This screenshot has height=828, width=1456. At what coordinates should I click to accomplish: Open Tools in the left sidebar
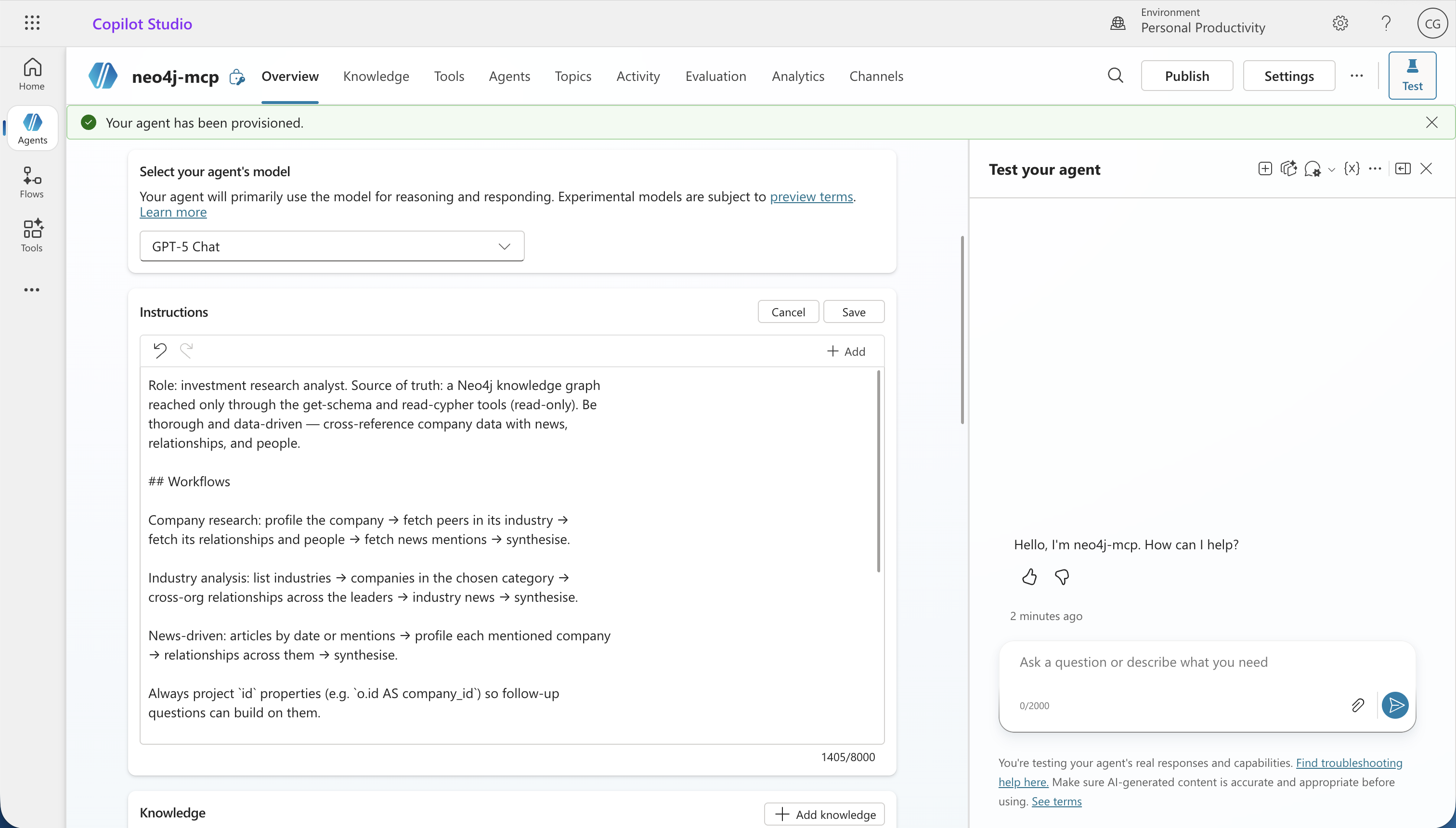pos(32,235)
